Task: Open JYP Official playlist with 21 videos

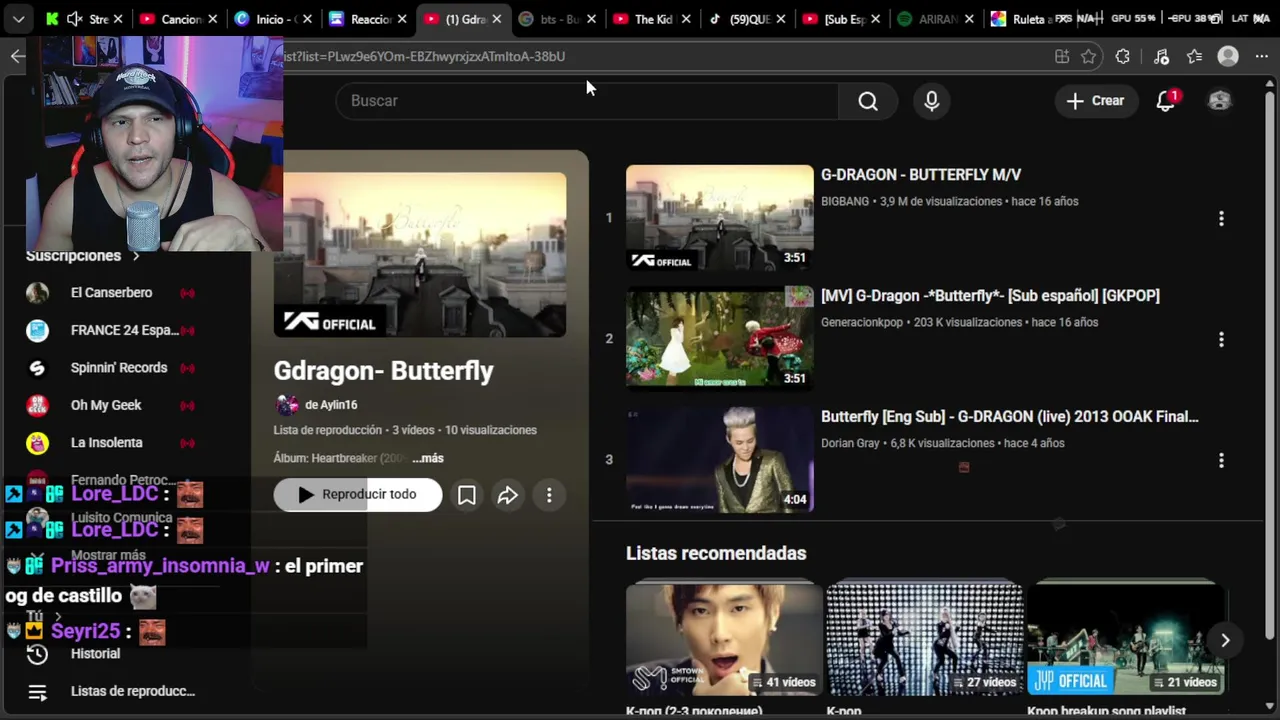Action: (x=1126, y=640)
